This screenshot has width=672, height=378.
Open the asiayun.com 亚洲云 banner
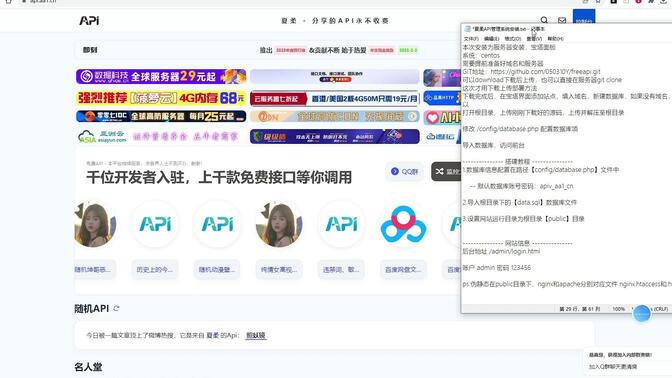pos(161,136)
